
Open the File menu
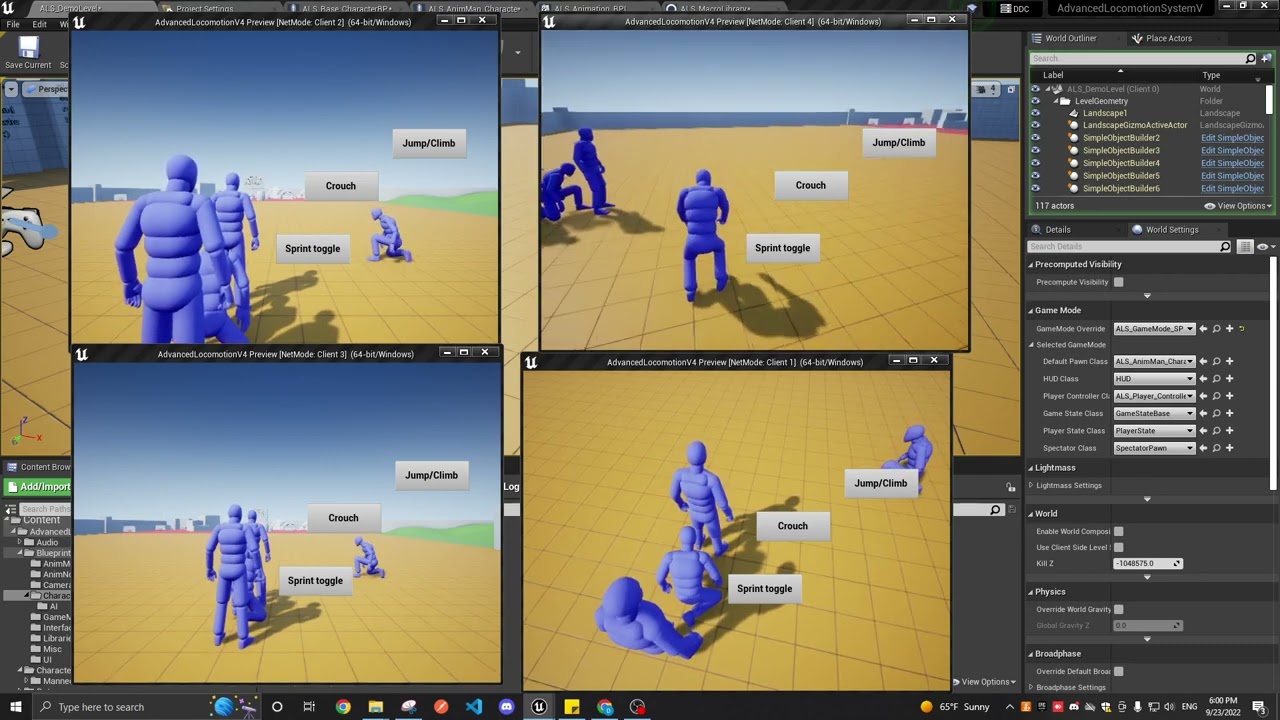(13, 24)
